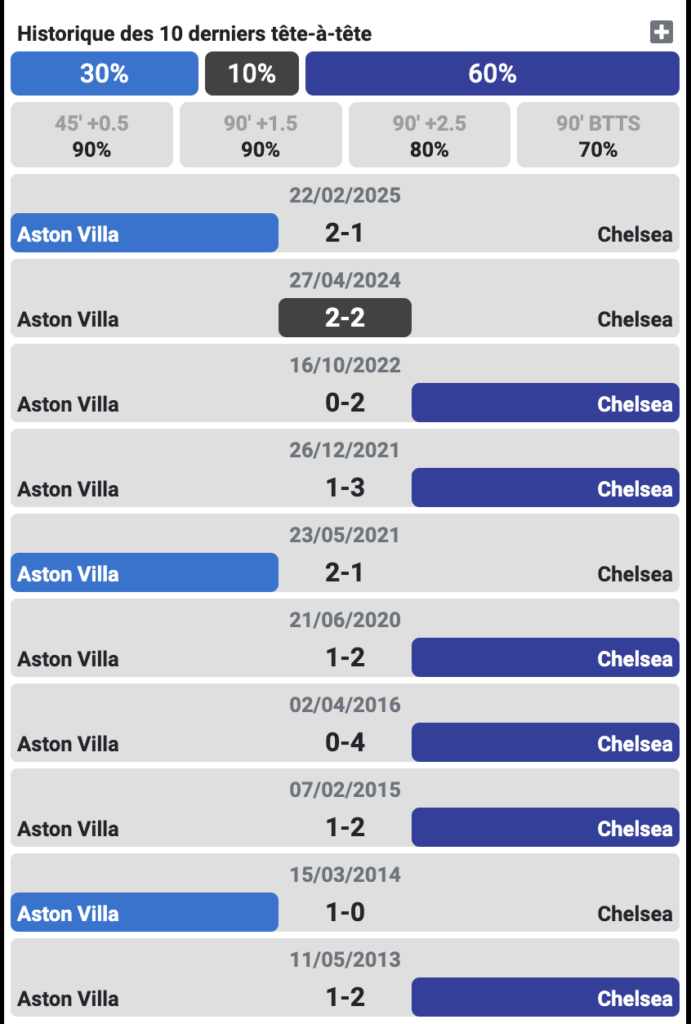Select the 90' +1.5 stat tab
The height and width of the screenshot is (1024, 691).
click(x=260, y=137)
